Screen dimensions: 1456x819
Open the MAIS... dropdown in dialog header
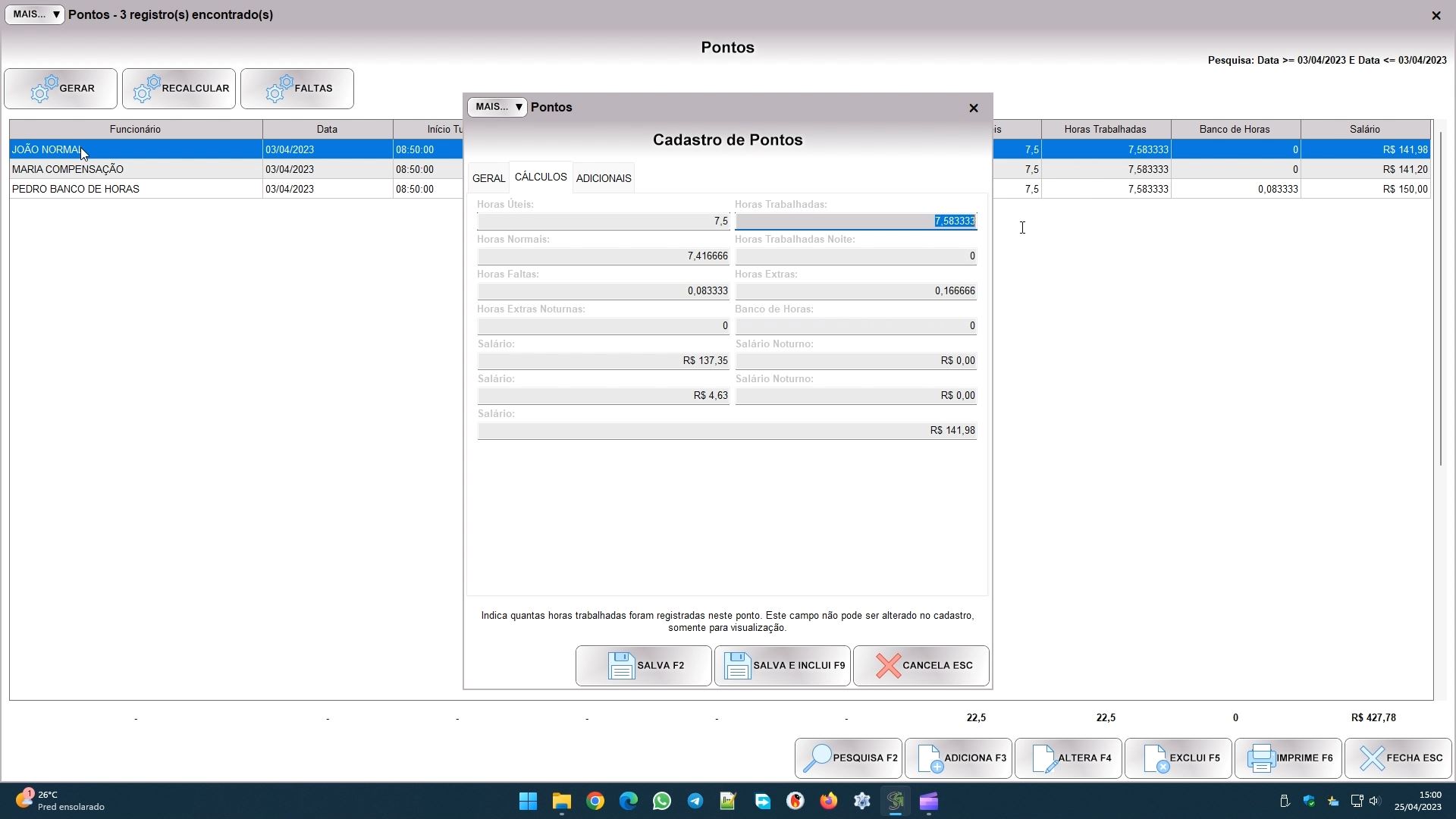click(497, 107)
